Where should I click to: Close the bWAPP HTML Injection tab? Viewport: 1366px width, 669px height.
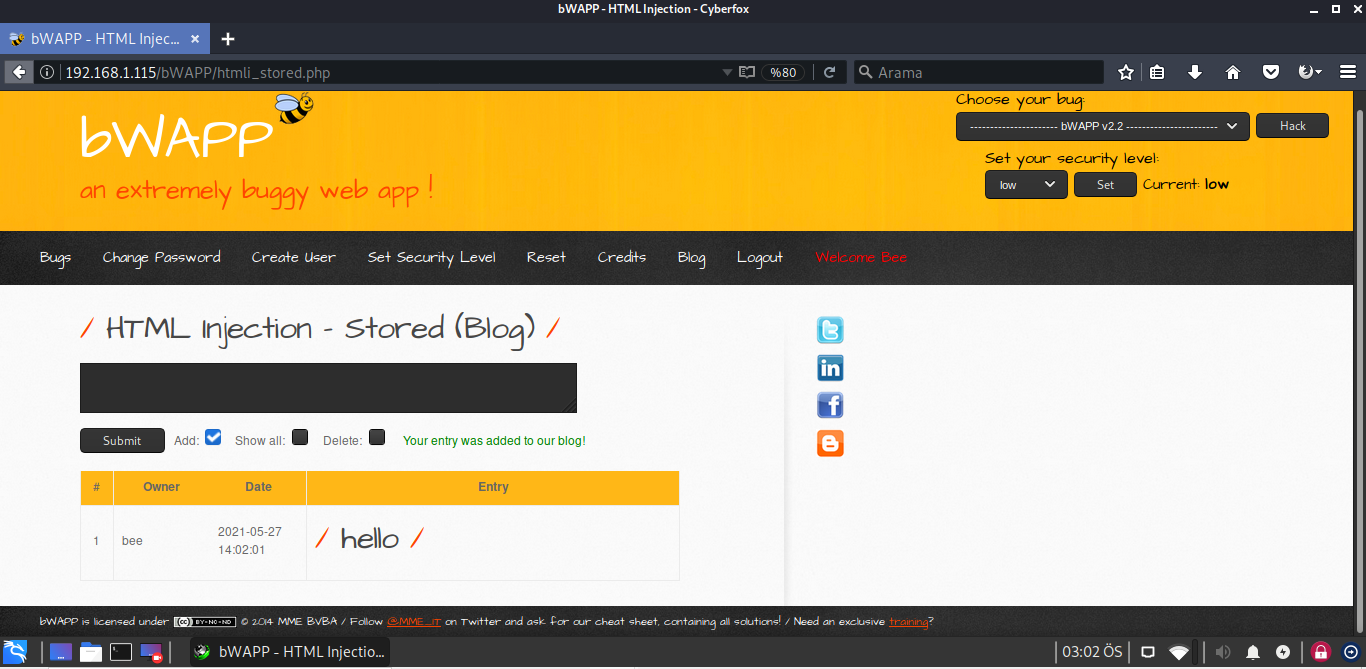click(x=195, y=40)
